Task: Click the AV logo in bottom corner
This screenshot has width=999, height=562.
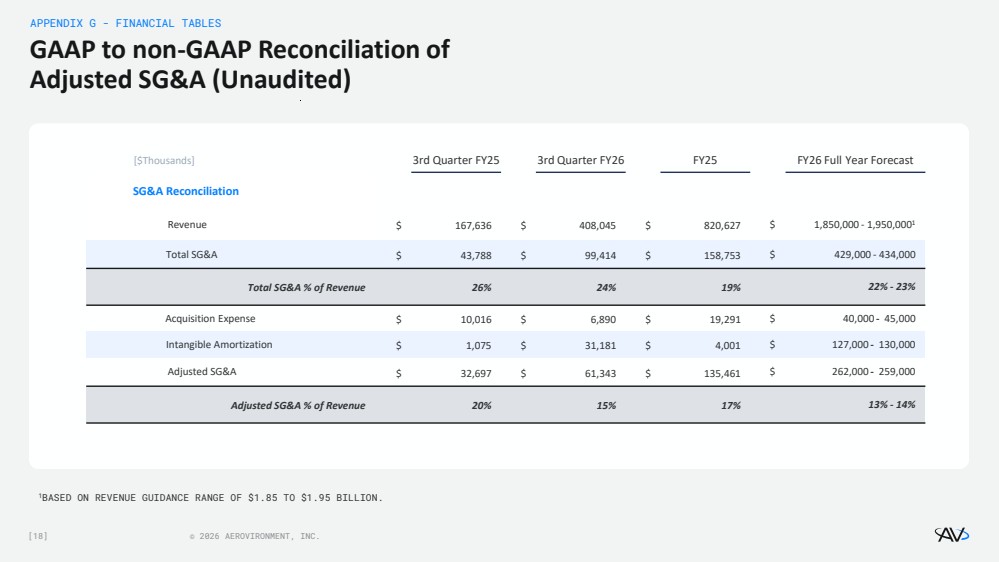Action: pyautogui.click(x=948, y=537)
